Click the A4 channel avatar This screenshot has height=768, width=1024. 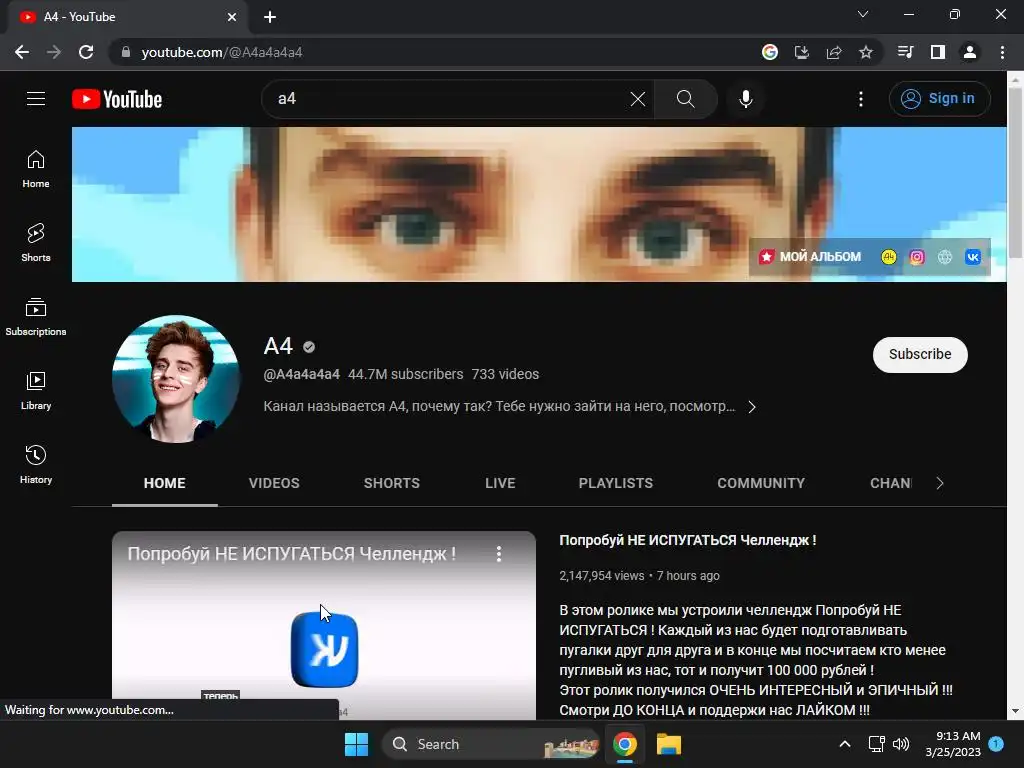coord(176,379)
